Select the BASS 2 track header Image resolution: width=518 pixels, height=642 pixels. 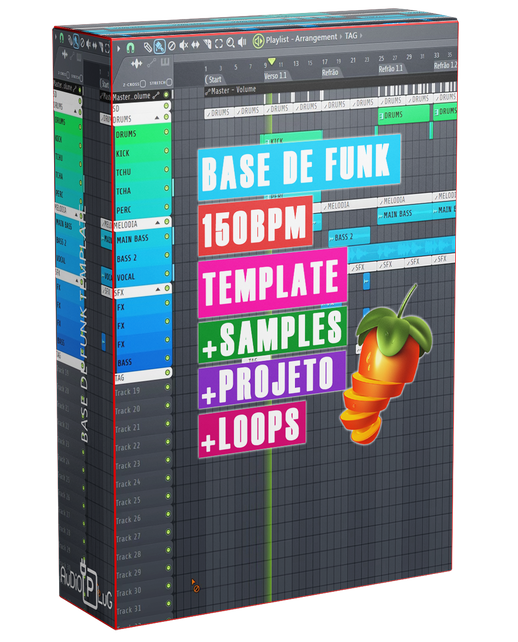pyautogui.click(x=143, y=258)
